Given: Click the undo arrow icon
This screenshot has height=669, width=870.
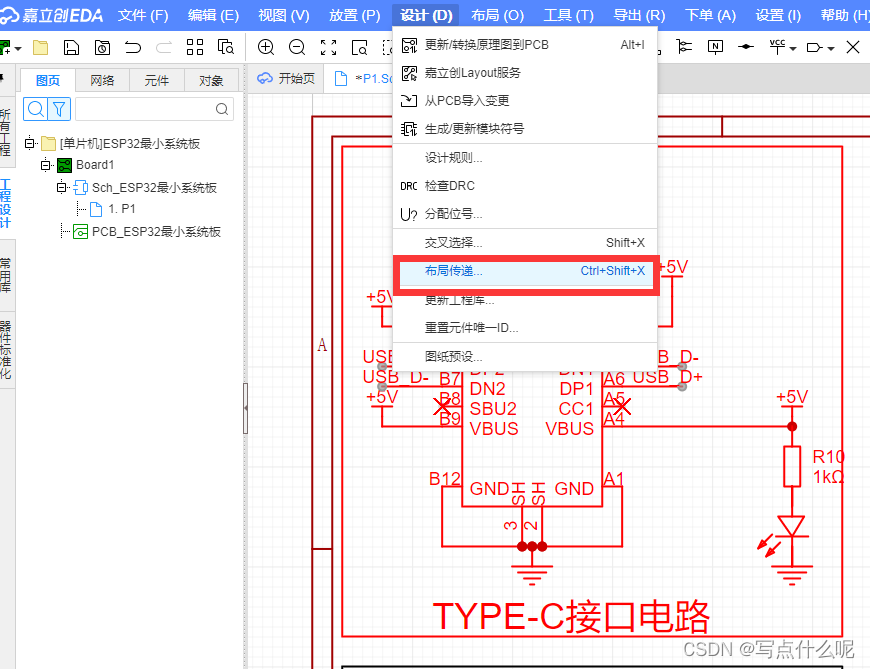Looking at the screenshot, I should click(133, 48).
